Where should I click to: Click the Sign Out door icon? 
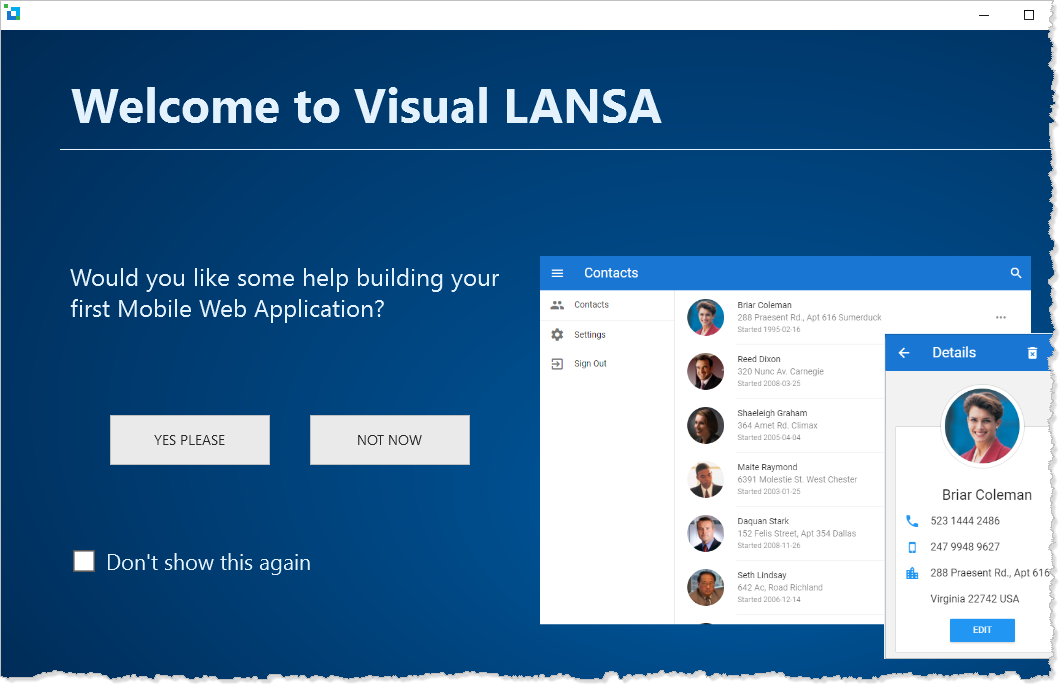point(557,364)
